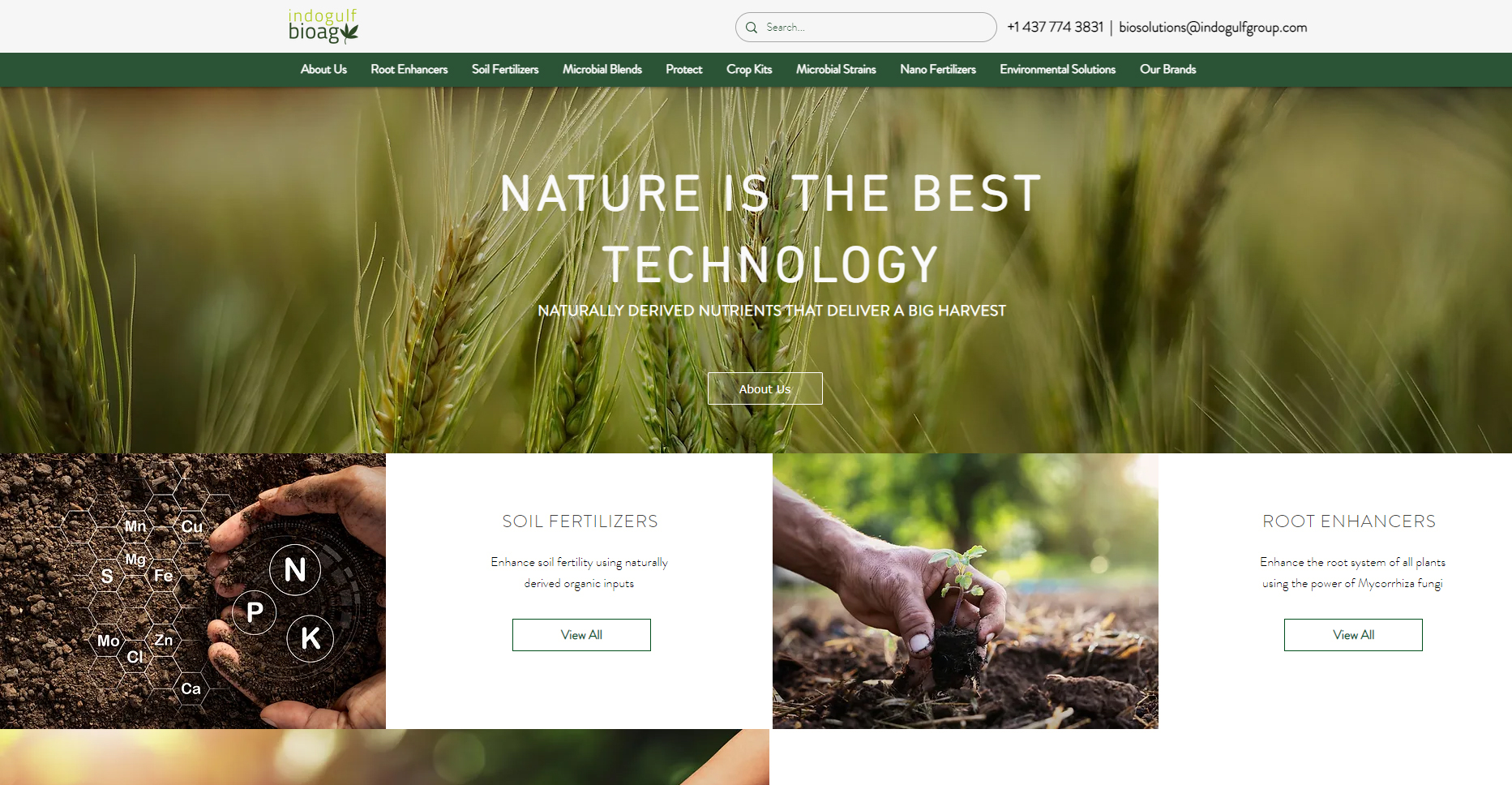Click the seedling planting photo
The height and width of the screenshot is (785, 1512).
click(965, 590)
